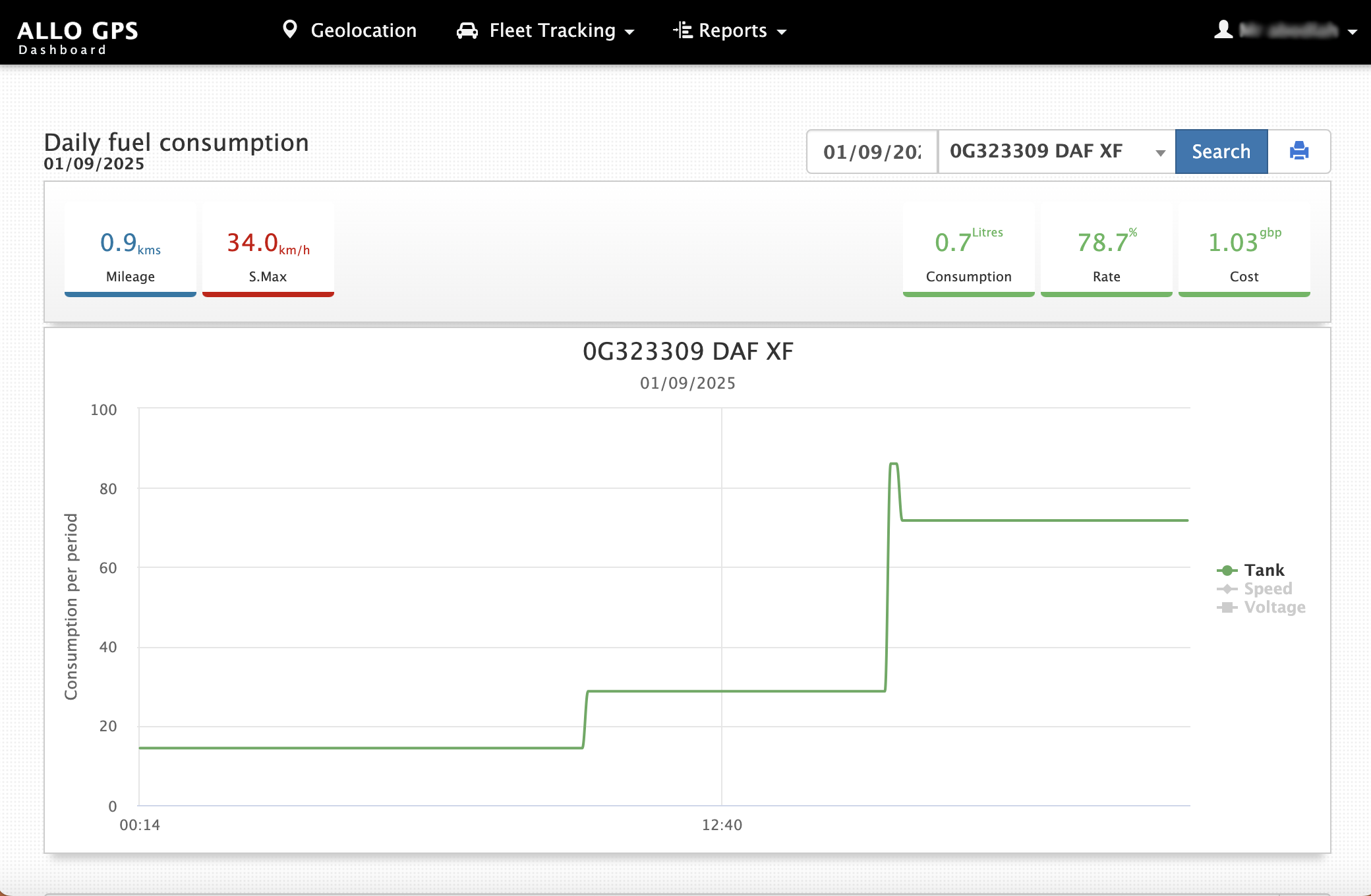Click the Voltage square legend marker

(1227, 607)
